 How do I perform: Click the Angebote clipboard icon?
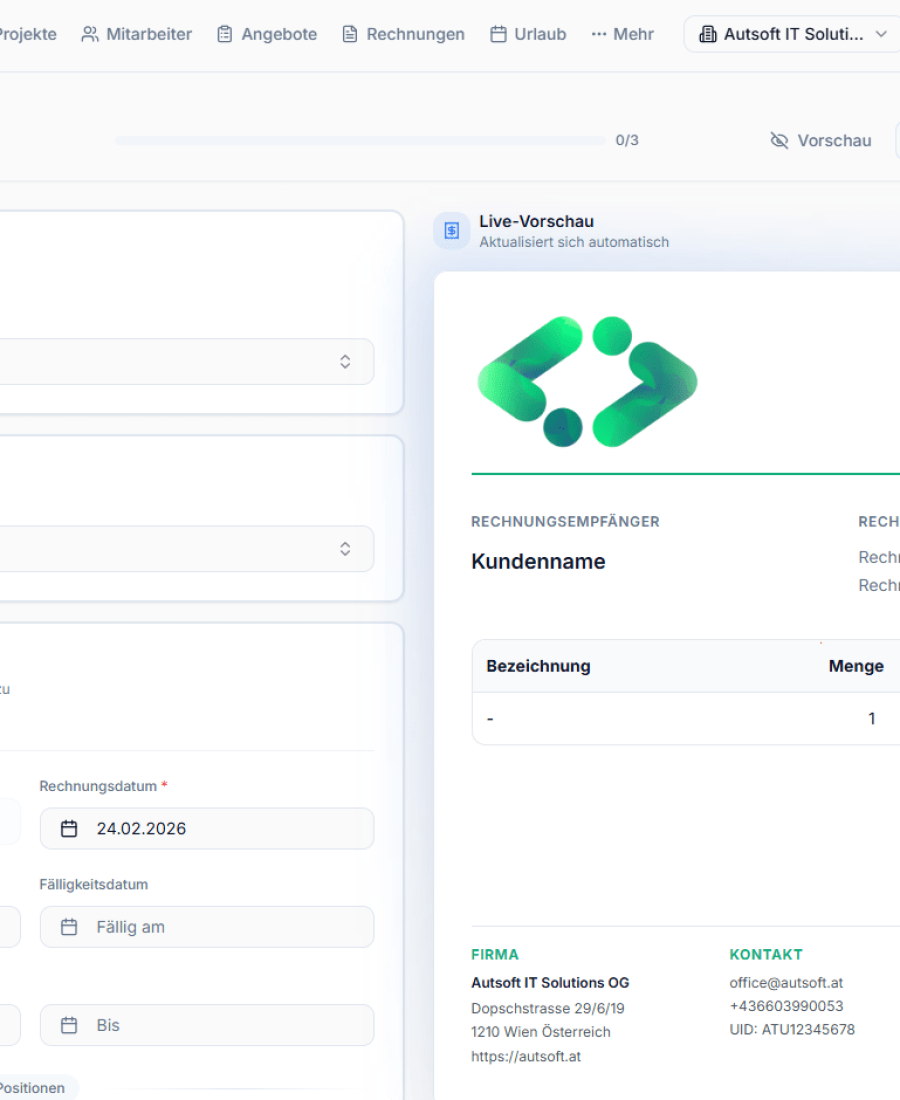(225, 34)
